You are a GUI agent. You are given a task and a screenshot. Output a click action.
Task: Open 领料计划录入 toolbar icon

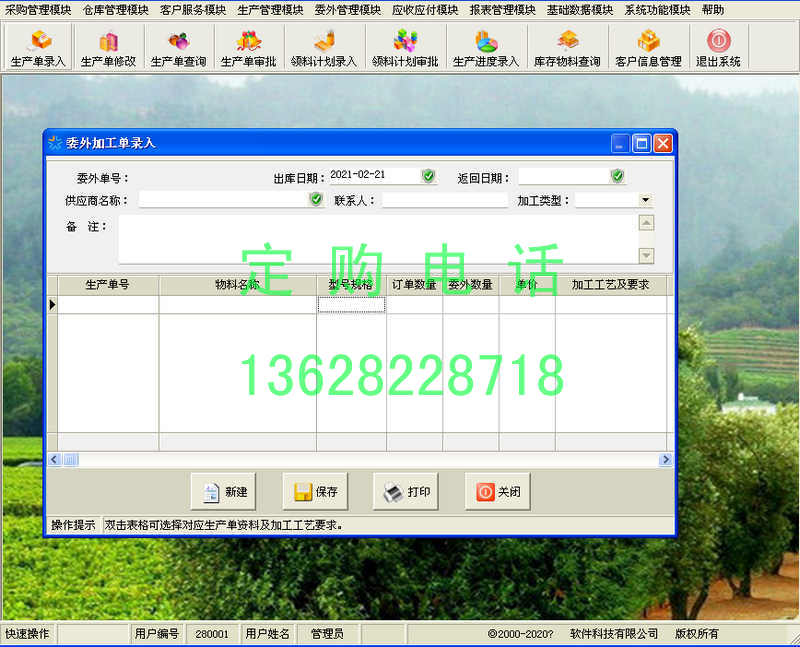click(324, 48)
